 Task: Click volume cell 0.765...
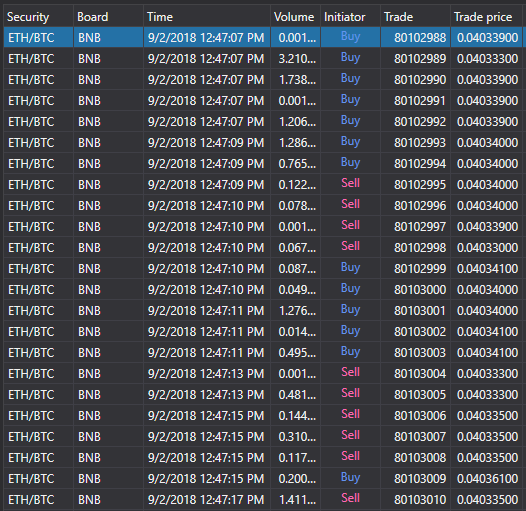click(x=297, y=164)
